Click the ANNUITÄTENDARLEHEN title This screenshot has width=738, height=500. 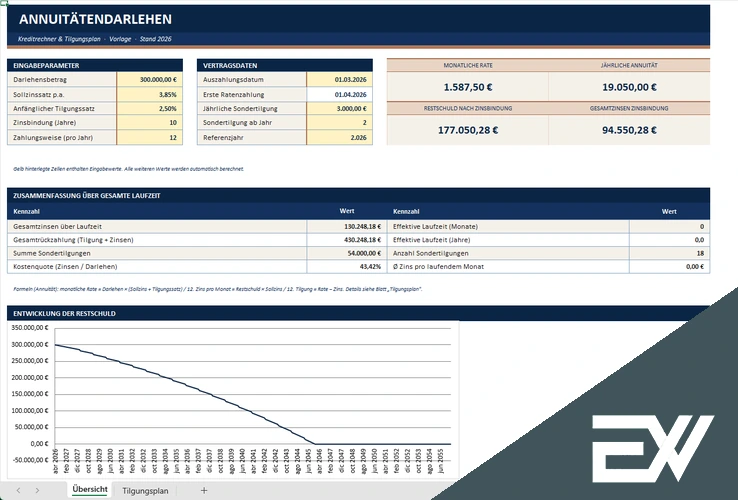tap(96, 19)
